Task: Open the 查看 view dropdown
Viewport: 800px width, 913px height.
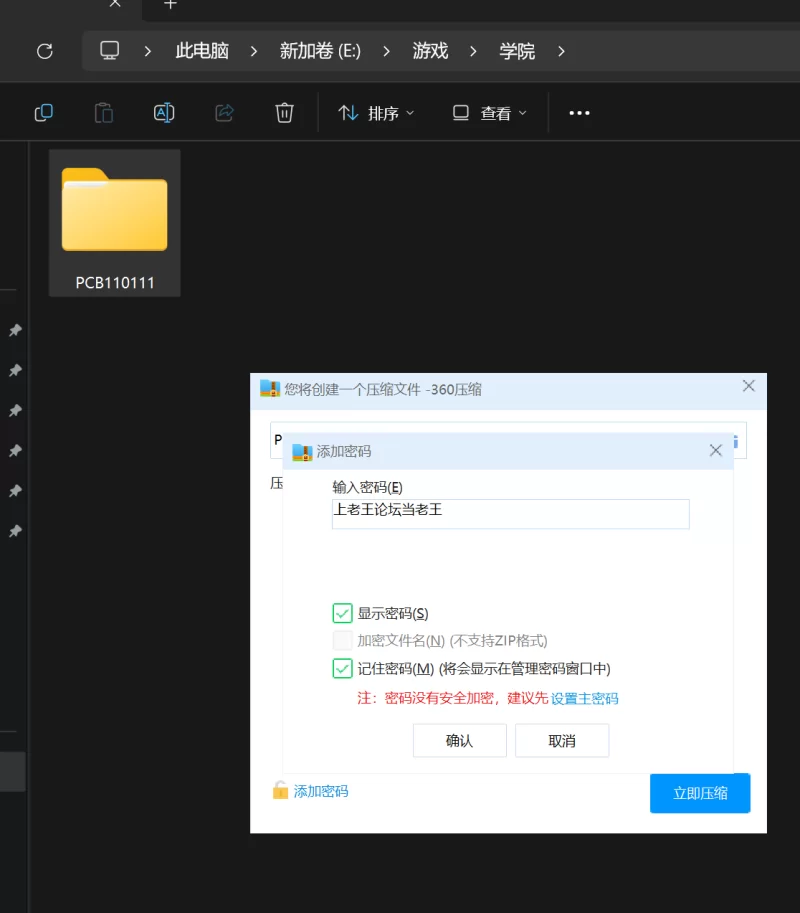Action: coord(490,113)
